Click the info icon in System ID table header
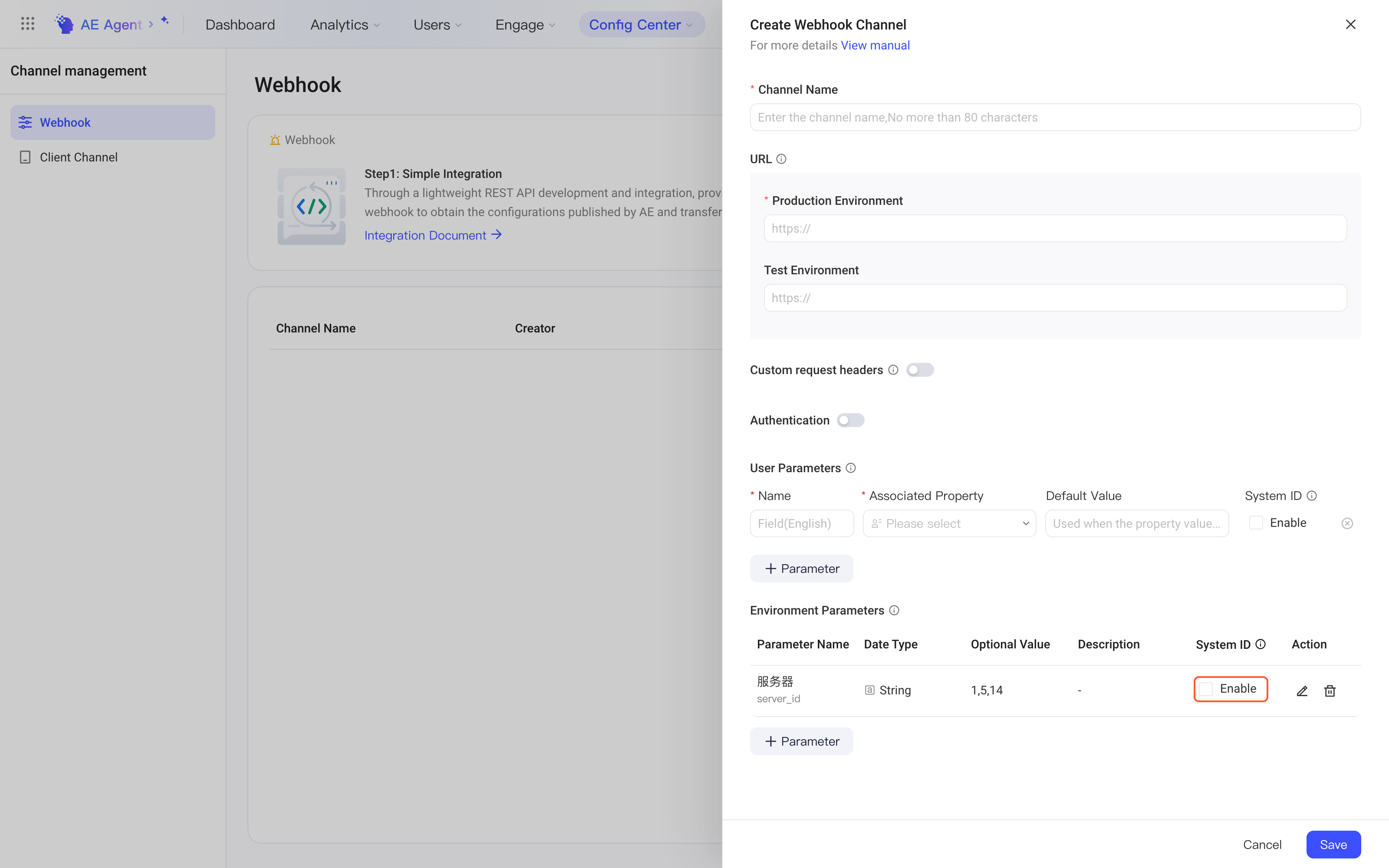 click(x=1261, y=644)
